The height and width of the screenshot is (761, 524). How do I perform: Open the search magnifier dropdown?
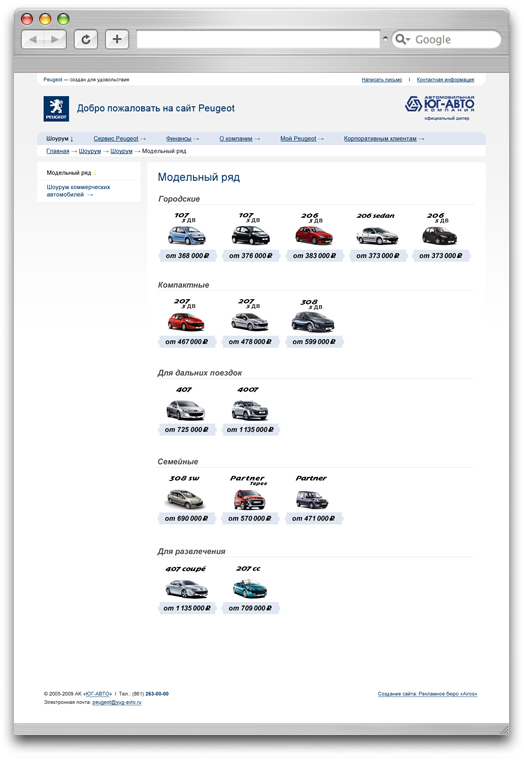point(402,39)
